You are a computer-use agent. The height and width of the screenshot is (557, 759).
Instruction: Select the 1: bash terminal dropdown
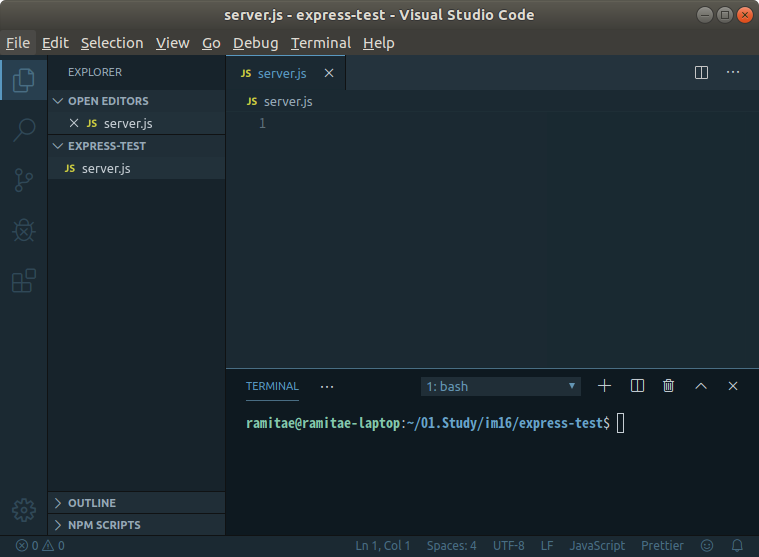501,386
